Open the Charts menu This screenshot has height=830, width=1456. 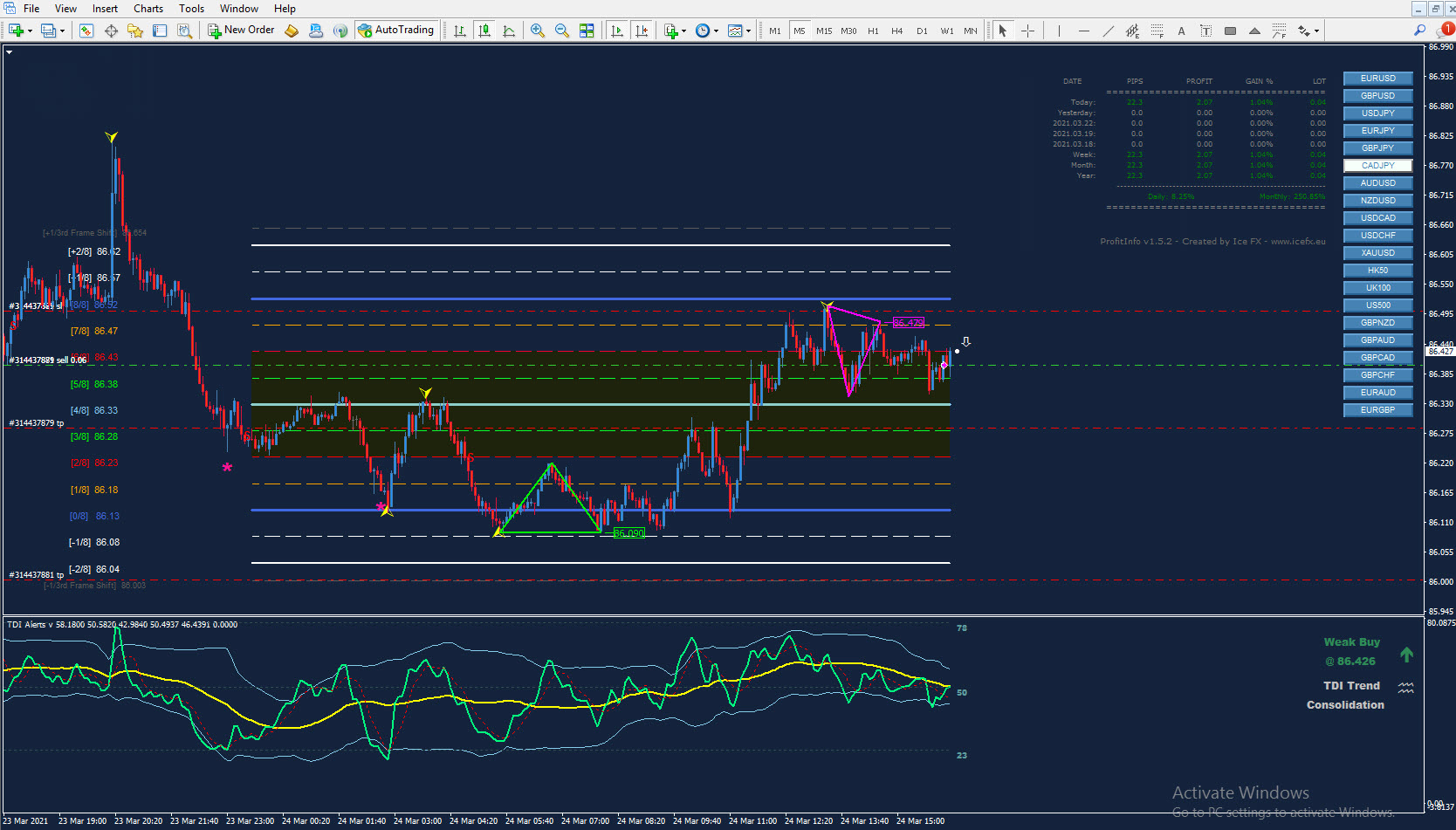[x=148, y=9]
